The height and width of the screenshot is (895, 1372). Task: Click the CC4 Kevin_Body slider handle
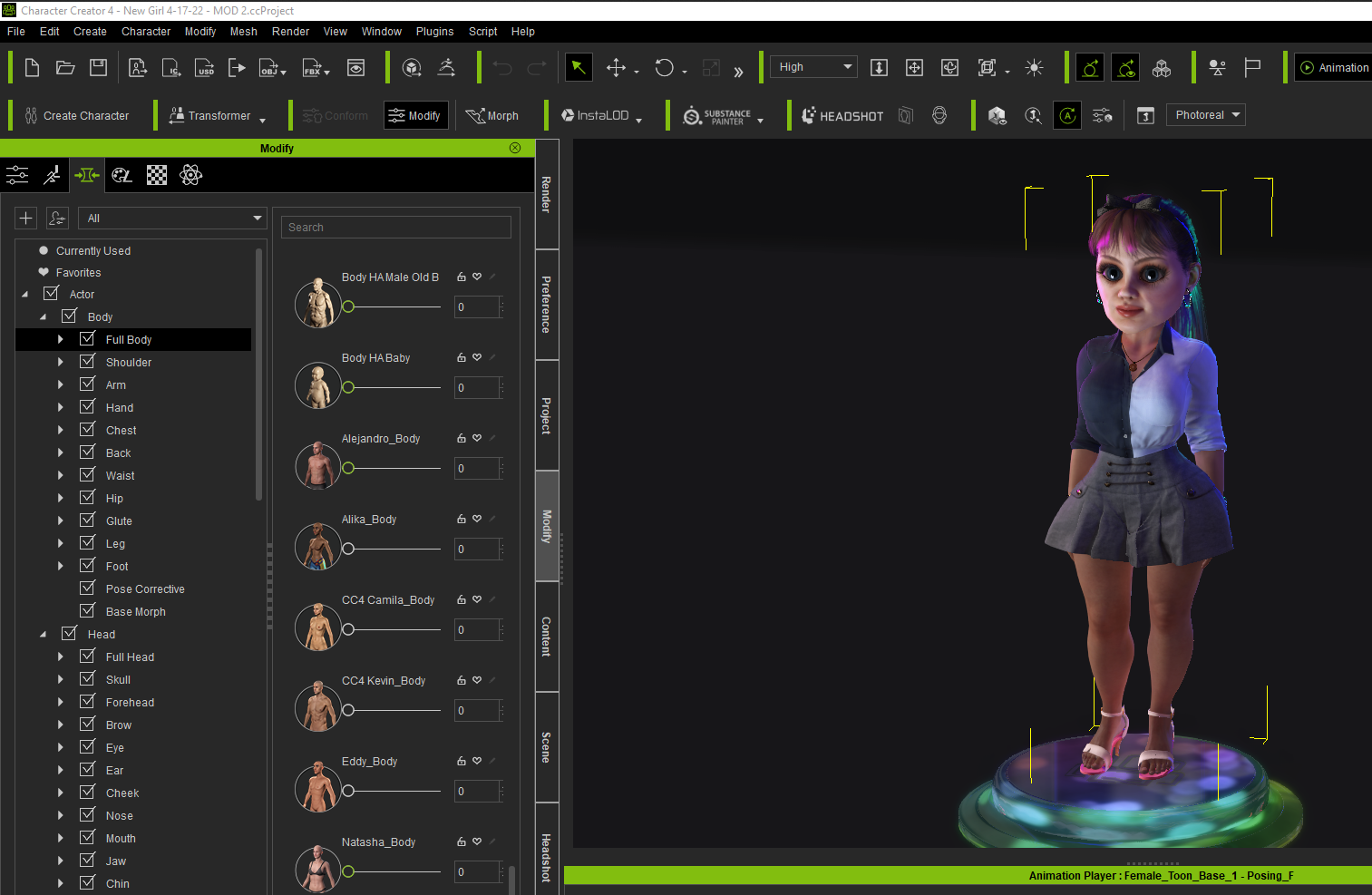tap(348, 710)
